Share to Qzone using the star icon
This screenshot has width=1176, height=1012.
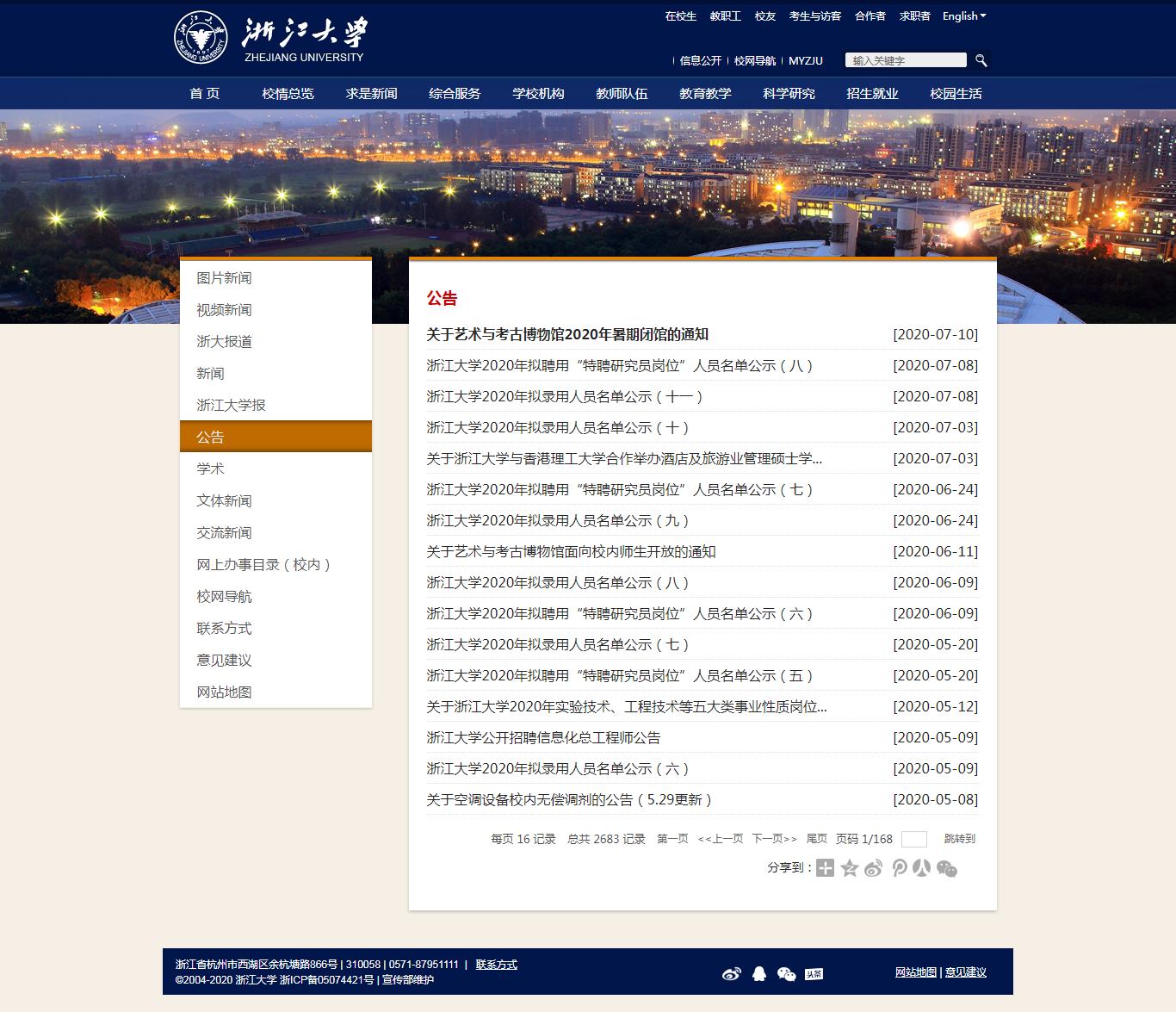pos(849,870)
